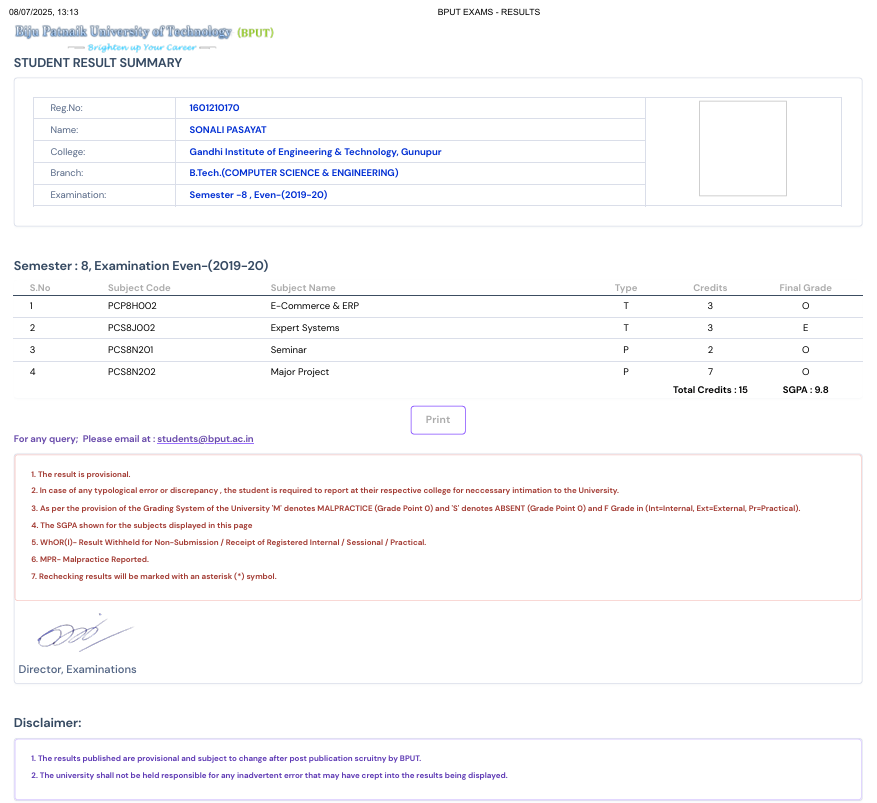Click the Subject Code column header
Viewport: 877px width, 803px height.
pos(139,288)
